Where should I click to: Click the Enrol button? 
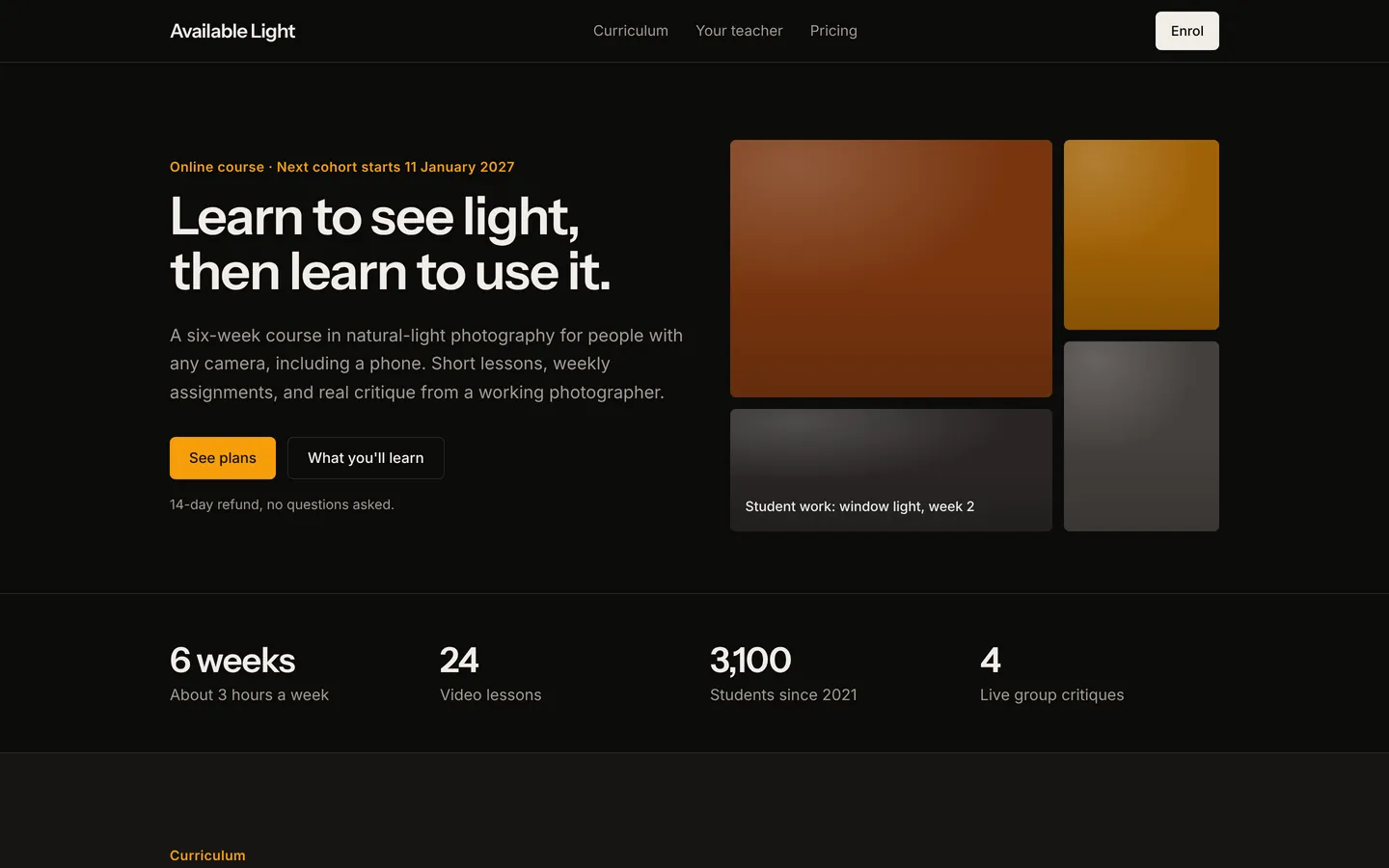[x=1187, y=31]
